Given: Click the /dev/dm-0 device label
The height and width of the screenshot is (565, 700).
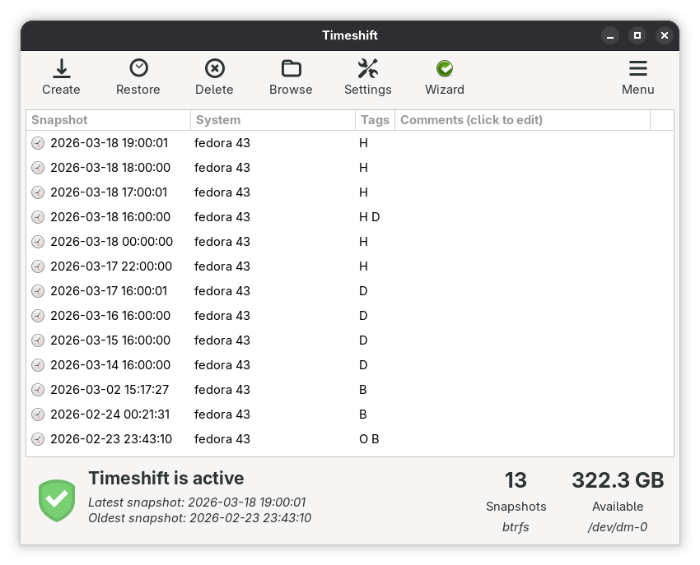Looking at the screenshot, I should [618, 527].
